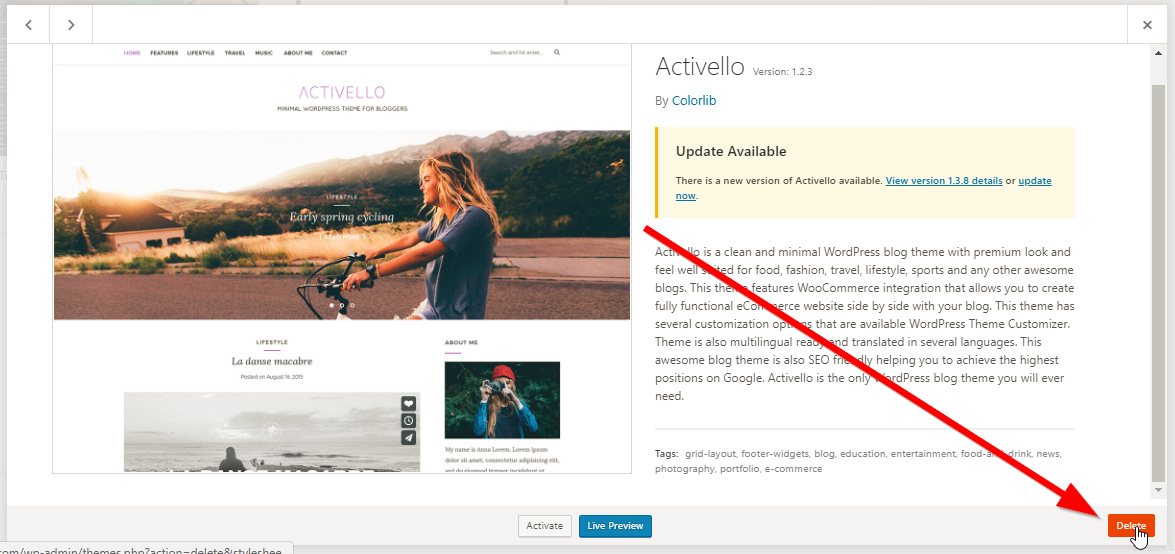
Task: Click the ACTIVELLO logo in the screenshot
Action: pyautogui.click(x=342, y=92)
